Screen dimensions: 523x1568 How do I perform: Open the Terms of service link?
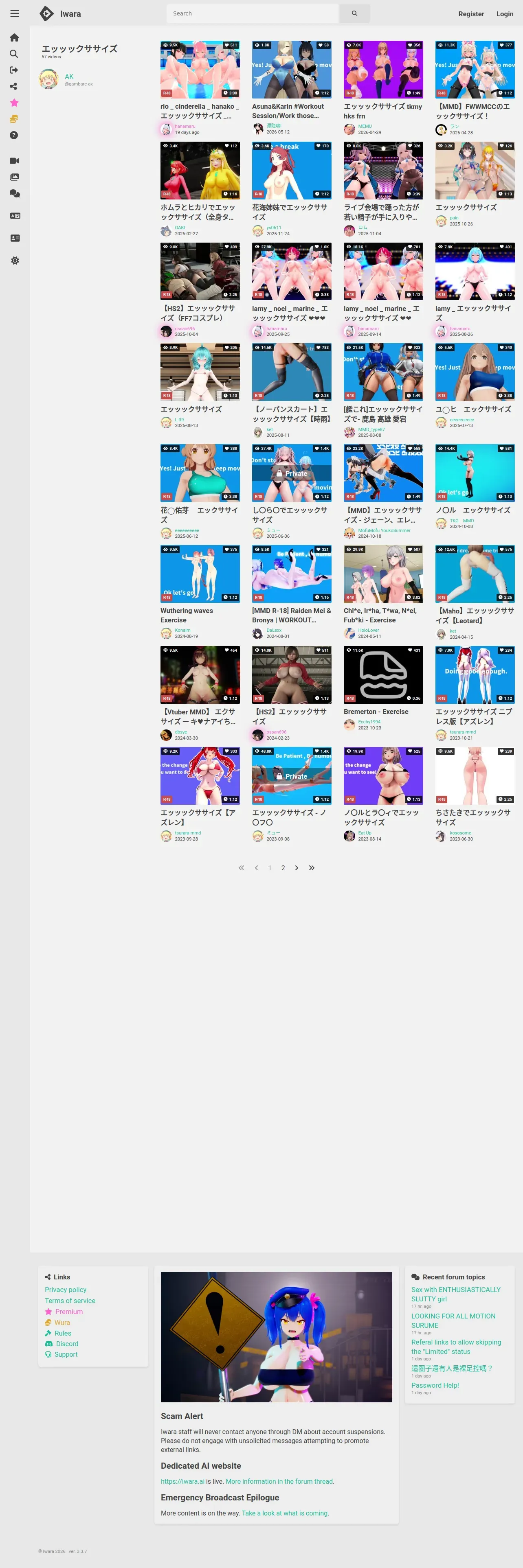(70, 1301)
